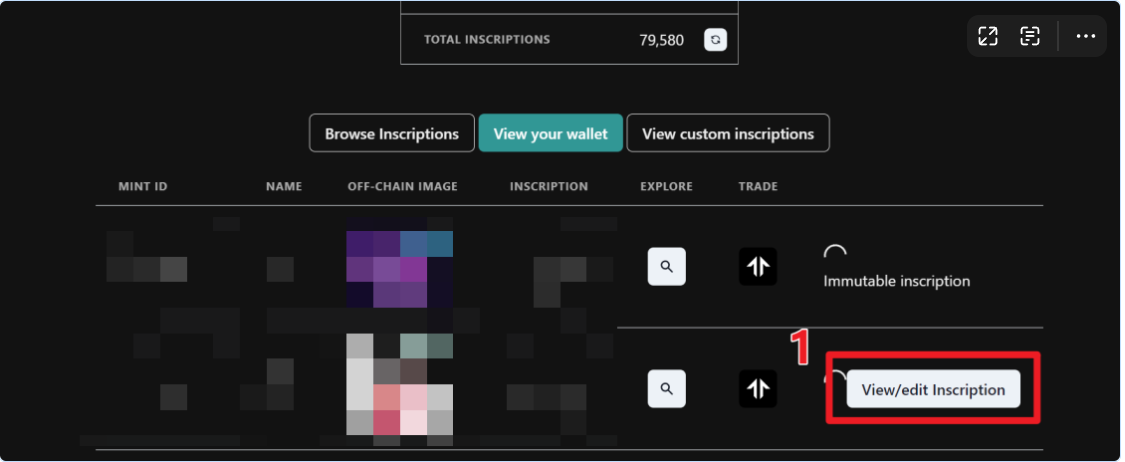Click explore magnifier in the View/edit Inscription row
This screenshot has height=462, width=1125.
(x=667, y=388)
